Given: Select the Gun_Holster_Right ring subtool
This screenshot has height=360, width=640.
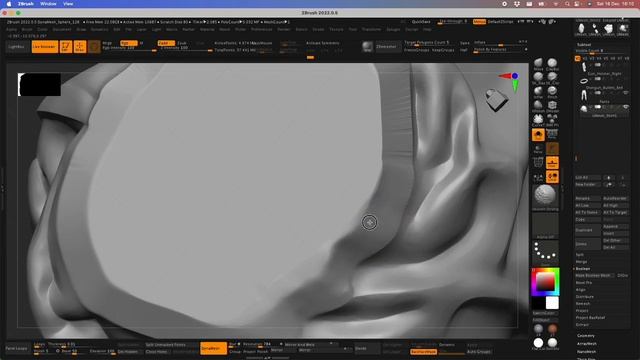Looking at the screenshot, I should tap(584, 81).
